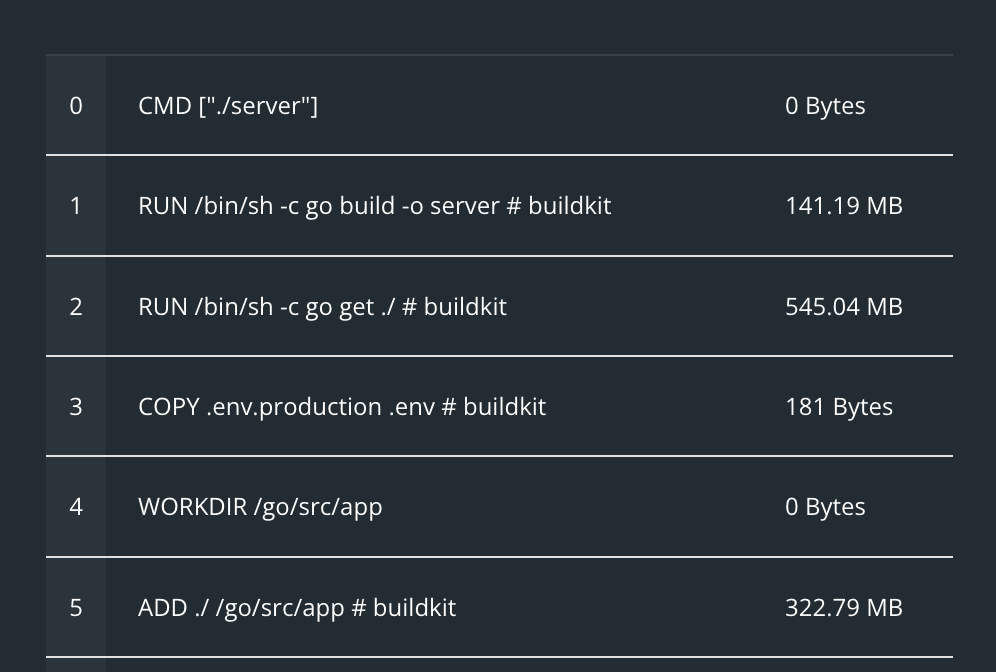Click layer index 3 cell
The height and width of the screenshot is (672, 996).
76,406
